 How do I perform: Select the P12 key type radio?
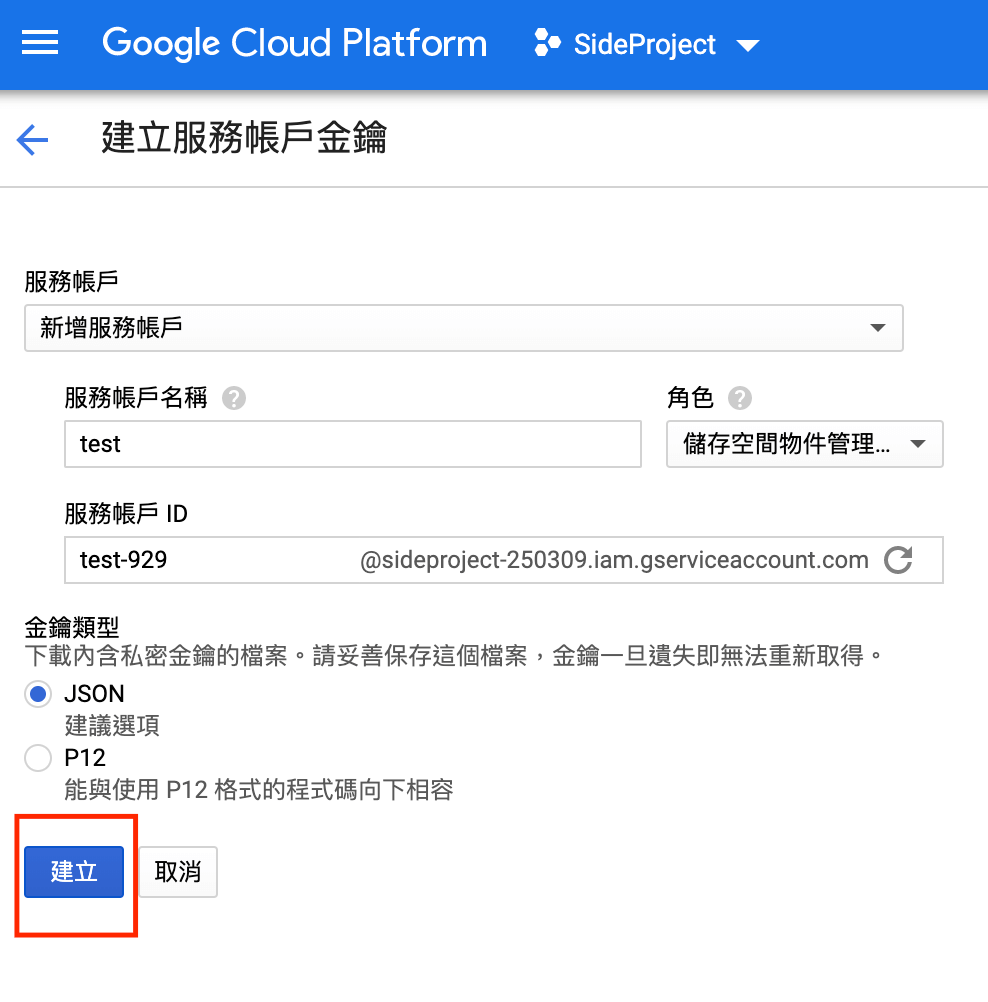pyautogui.click(x=38, y=758)
